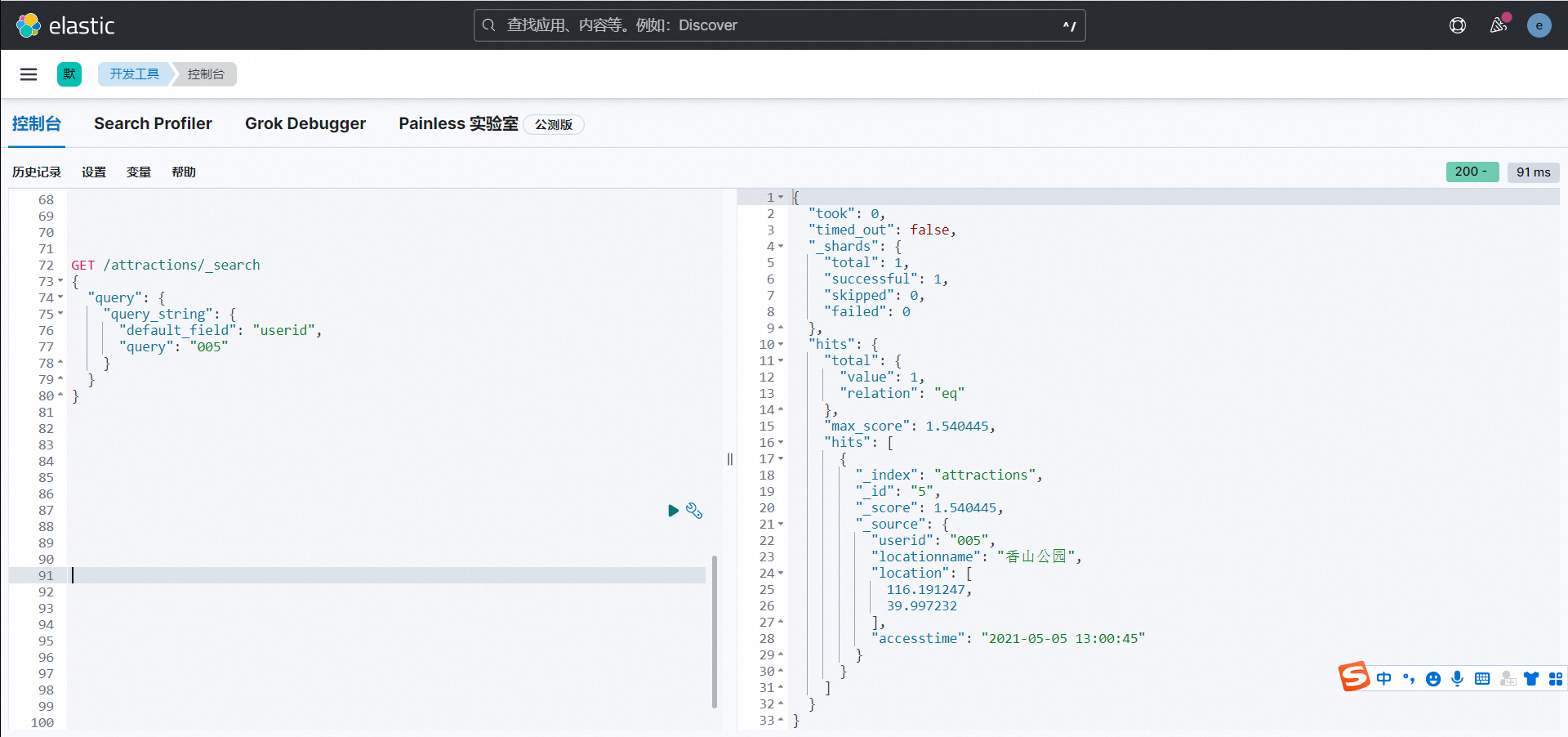
Task: Open 设置 settings
Action: (x=94, y=172)
